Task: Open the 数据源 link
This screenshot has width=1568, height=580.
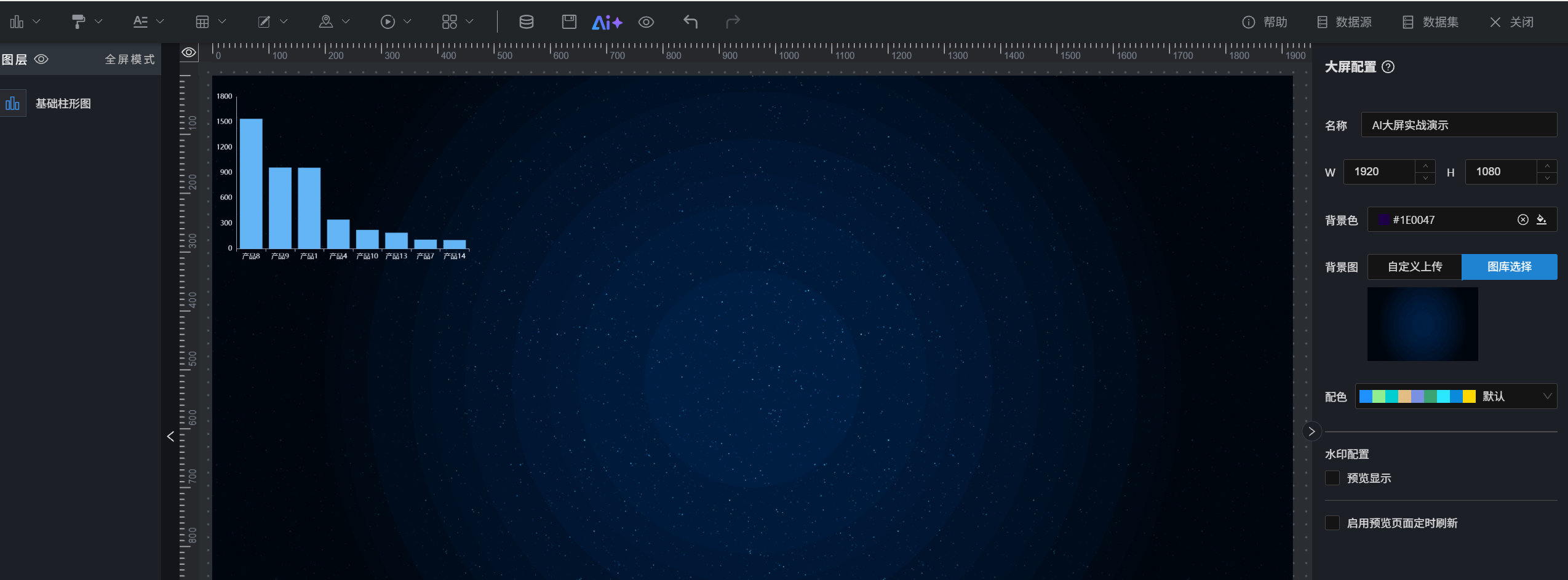Action: pos(1345,22)
